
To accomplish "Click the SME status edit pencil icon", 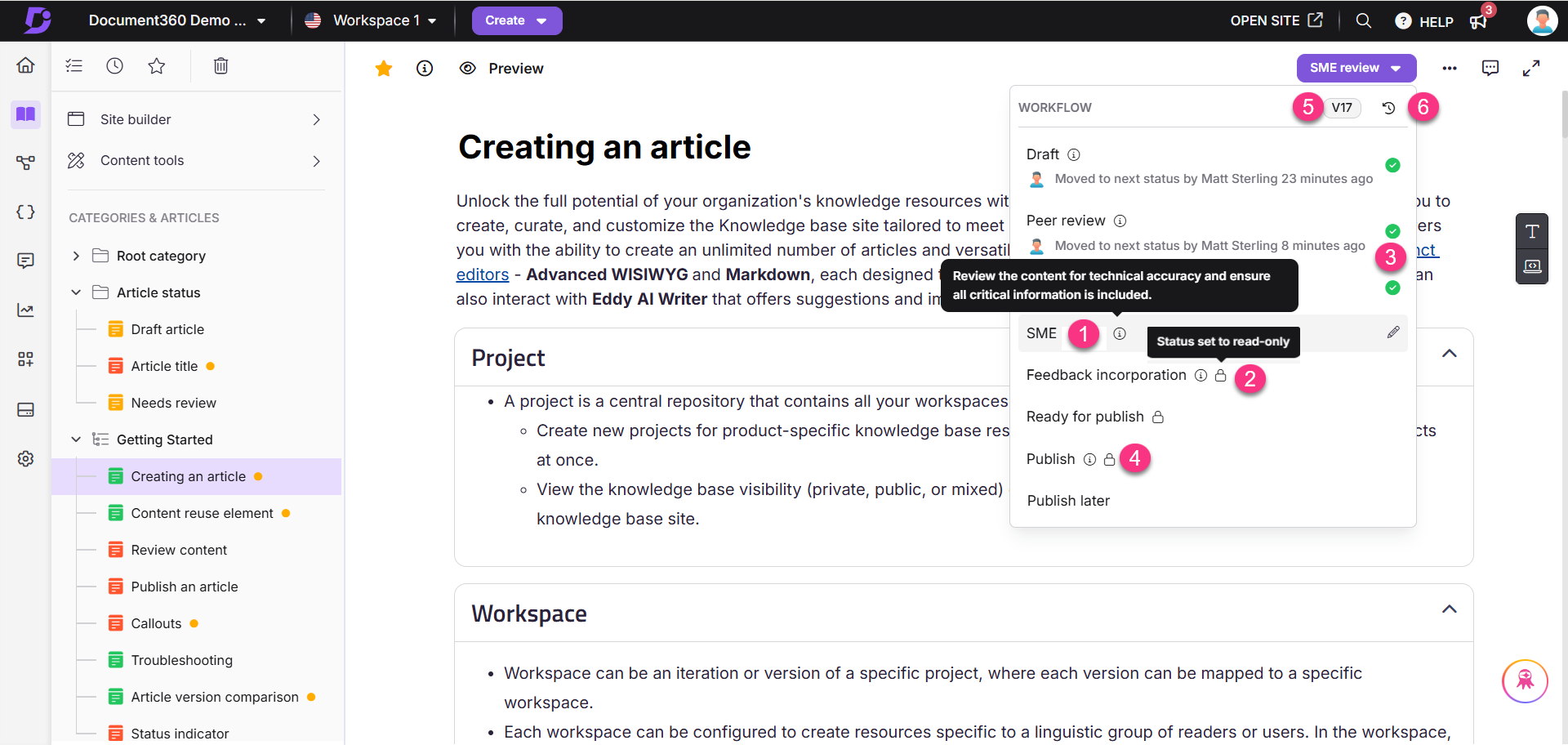I will [x=1393, y=332].
